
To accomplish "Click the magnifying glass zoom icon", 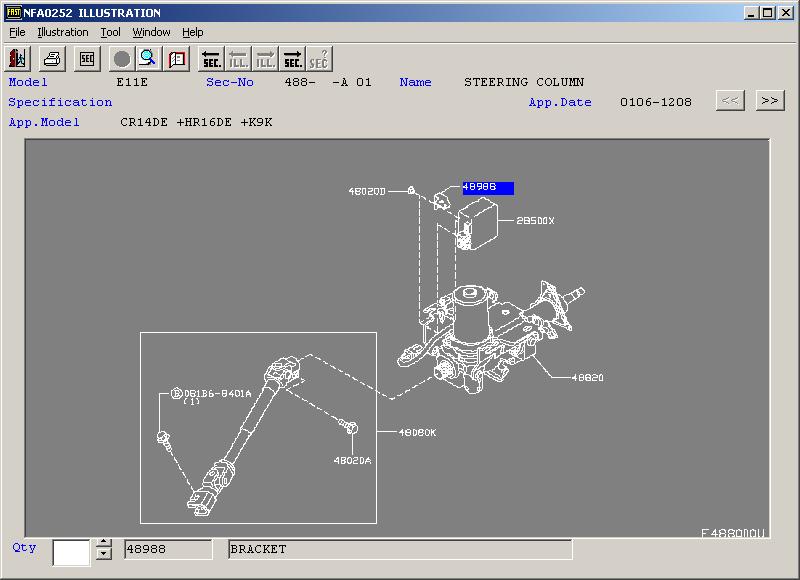I will (x=149, y=59).
